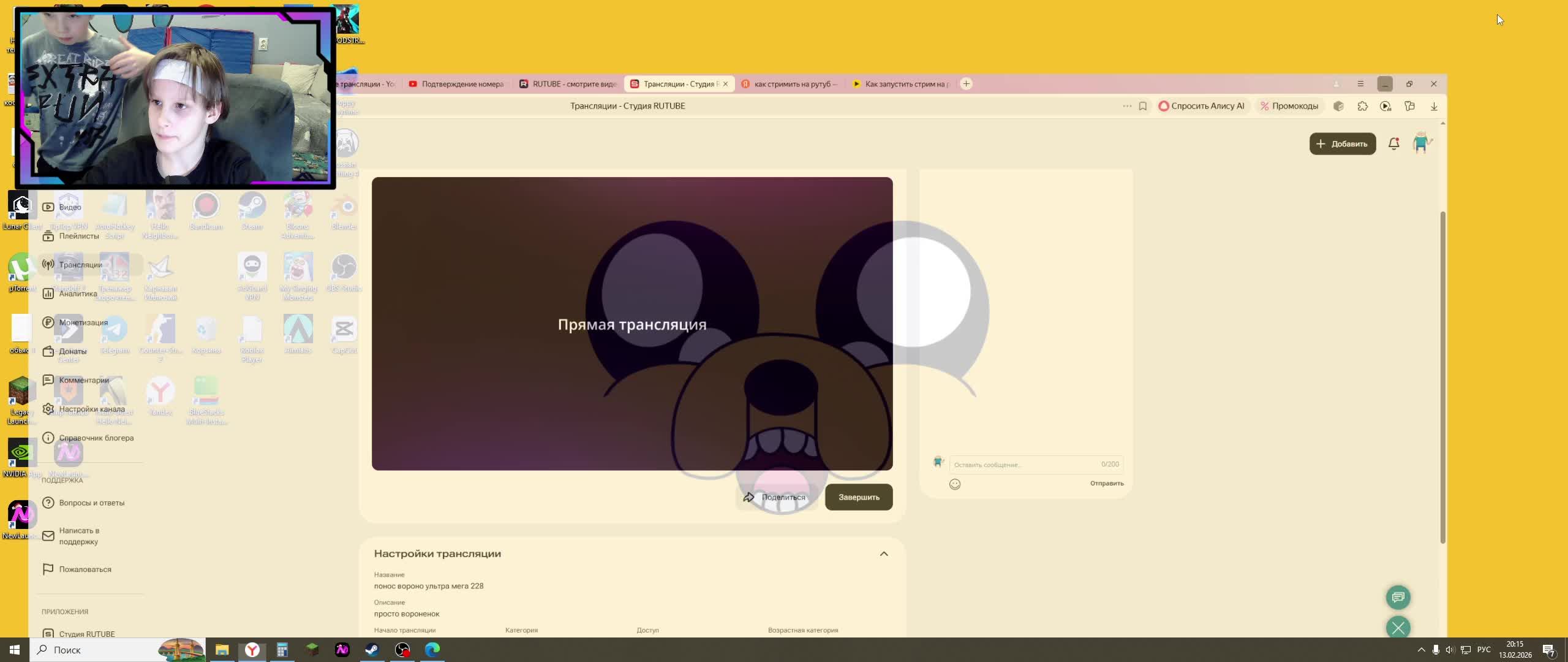Open Steam from the taskbar
This screenshot has width=1568, height=662.
372,650
